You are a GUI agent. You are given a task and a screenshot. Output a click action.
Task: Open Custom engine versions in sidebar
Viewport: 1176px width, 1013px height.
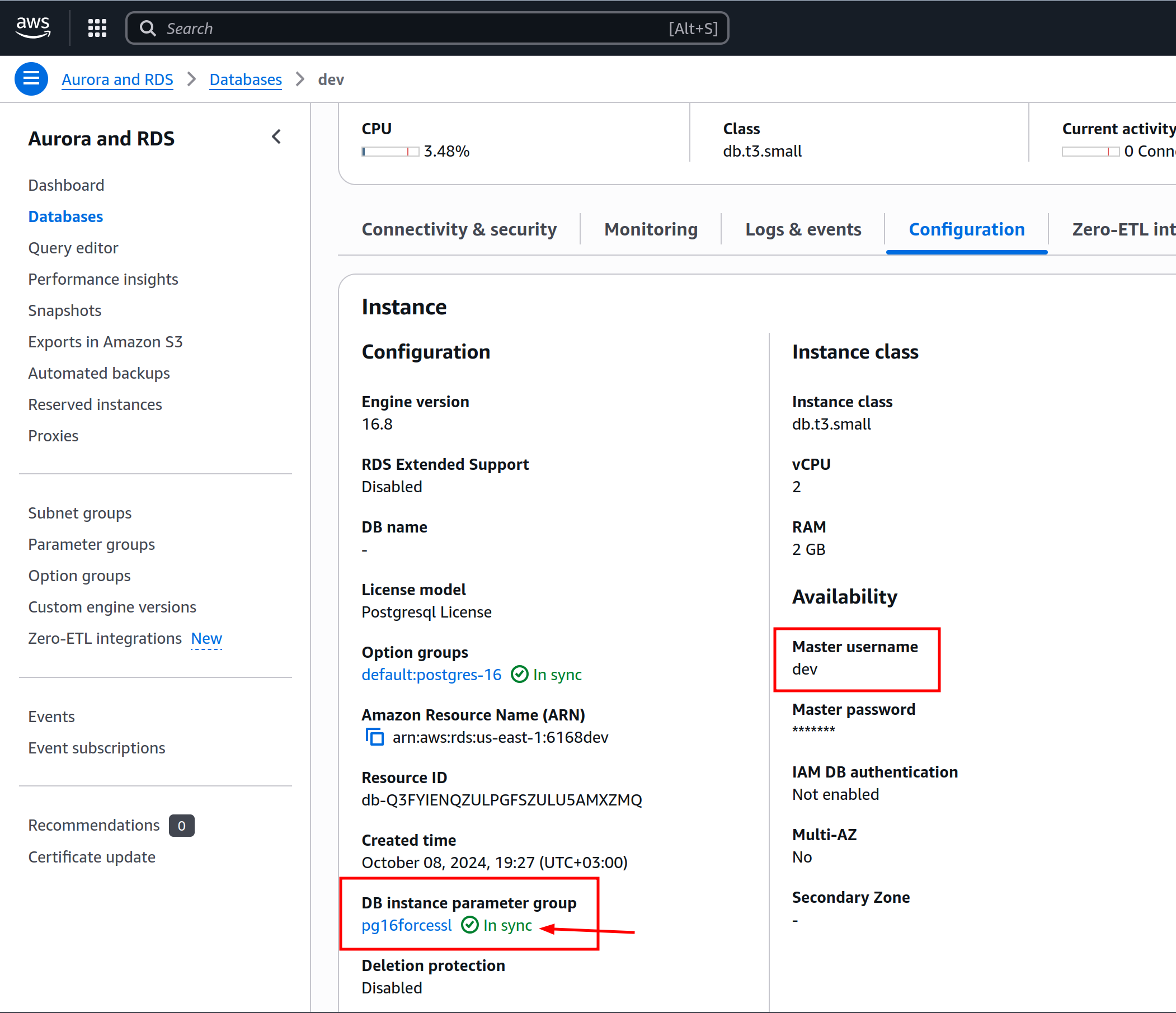(112, 607)
